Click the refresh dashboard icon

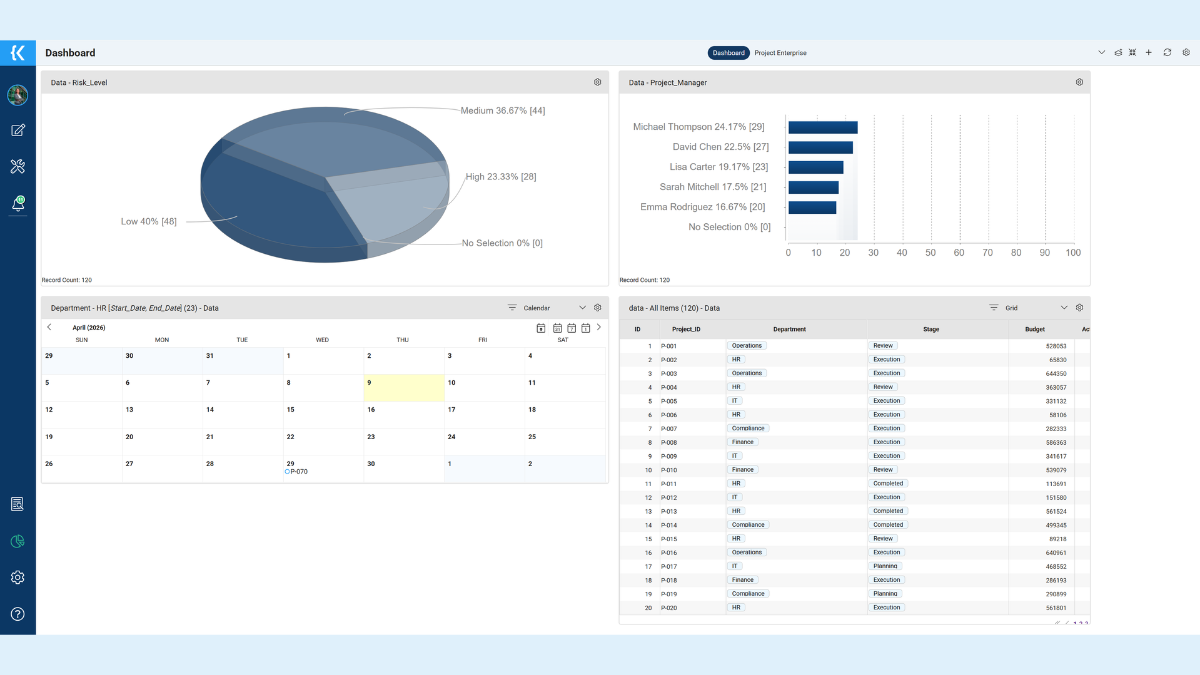coord(1167,53)
